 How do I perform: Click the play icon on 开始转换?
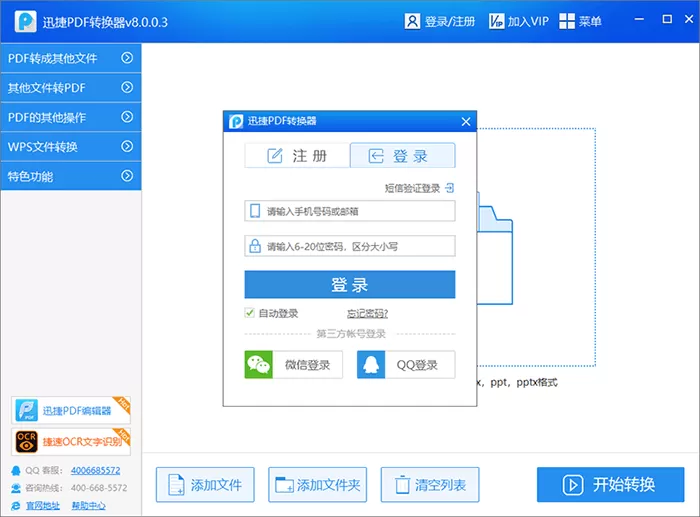[573, 485]
